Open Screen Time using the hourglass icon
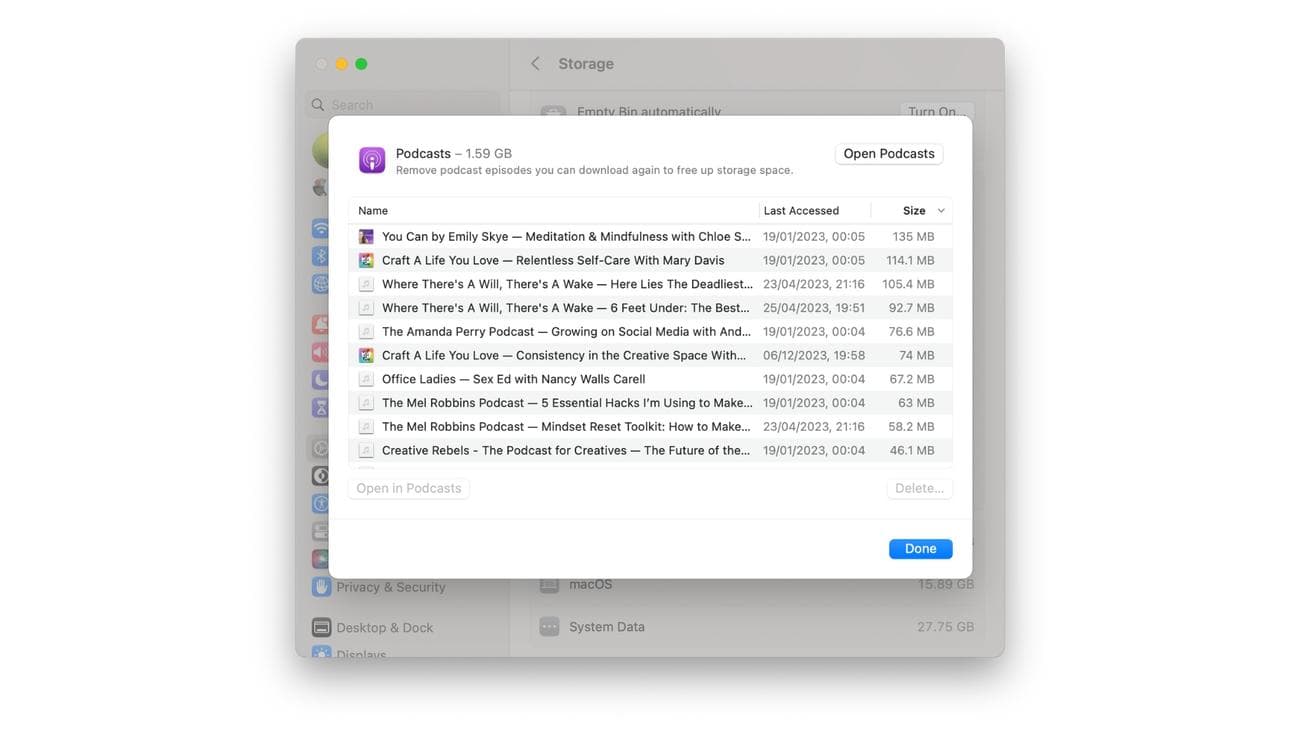This screenshot has width=1300, height=731. pos(319,404)
